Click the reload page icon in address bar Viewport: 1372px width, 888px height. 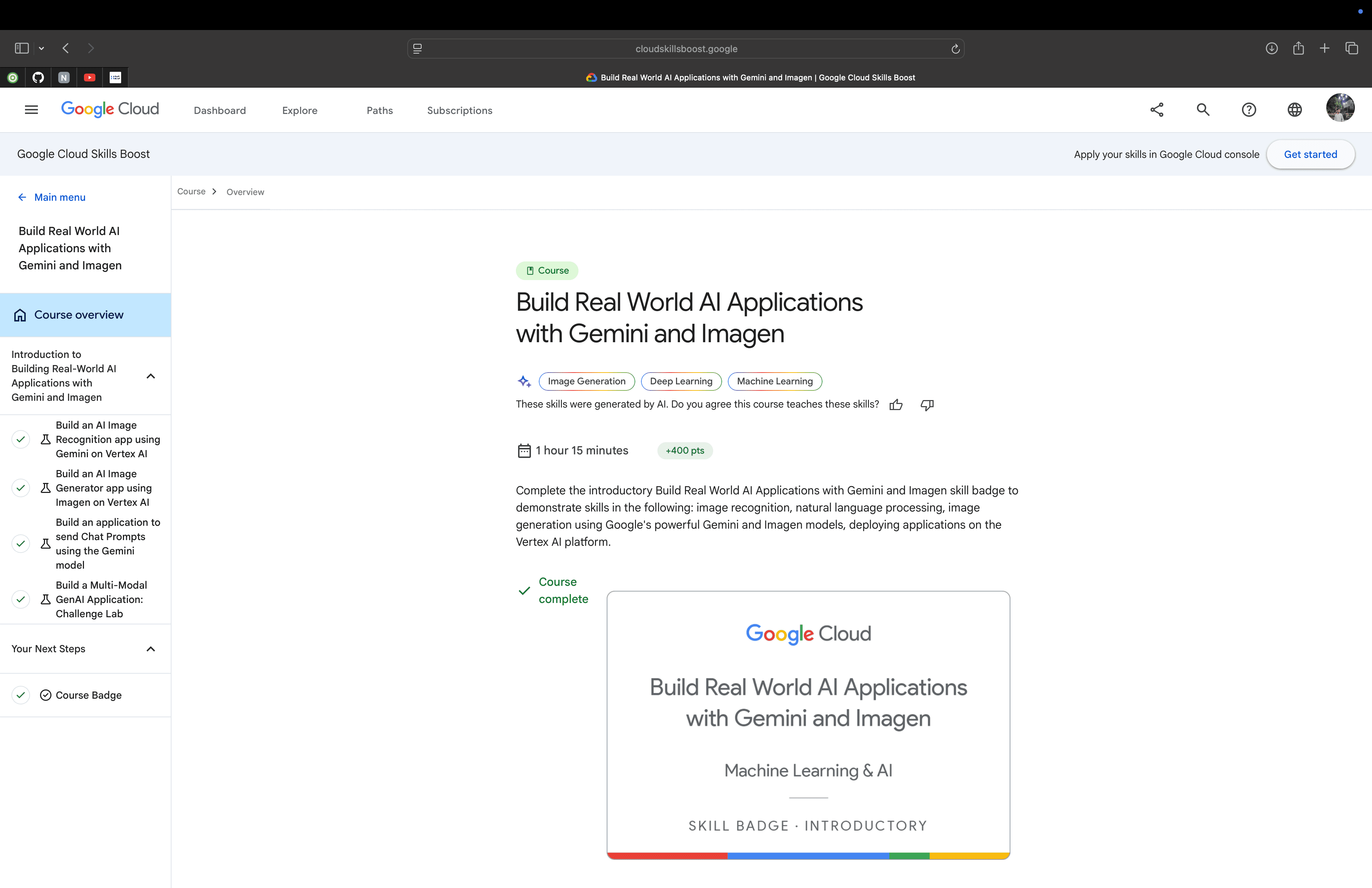tap(955, 49)
